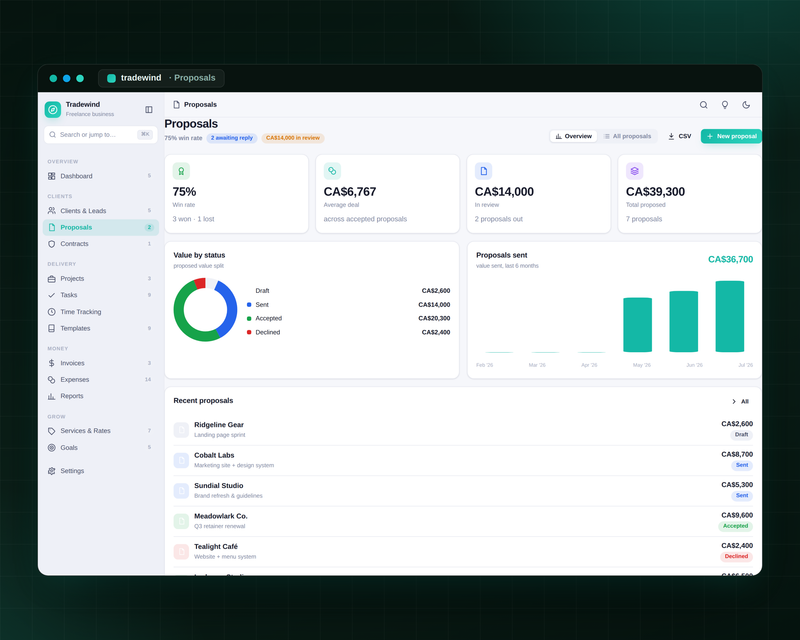Create a New proposal
Screen dimensions: 800x640
pos(731,136)
